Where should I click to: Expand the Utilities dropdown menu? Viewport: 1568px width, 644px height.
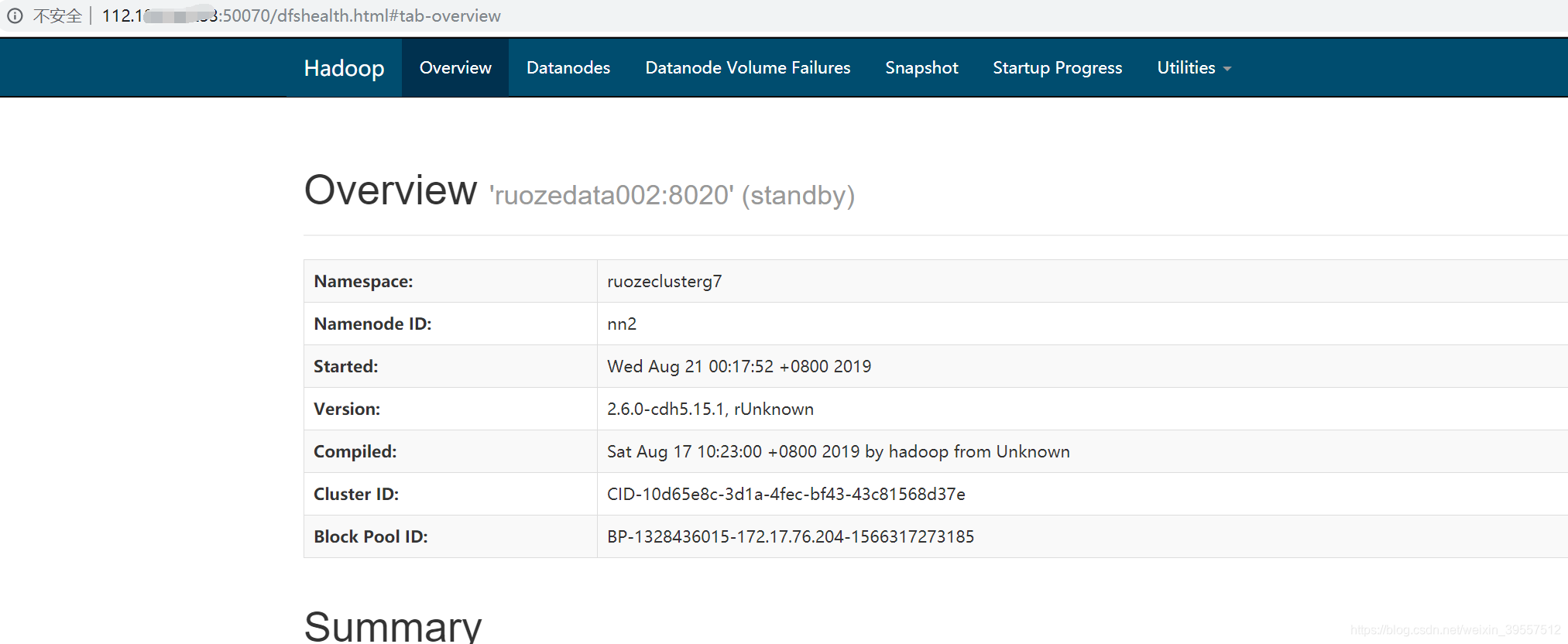click(x=1194, y=68)
